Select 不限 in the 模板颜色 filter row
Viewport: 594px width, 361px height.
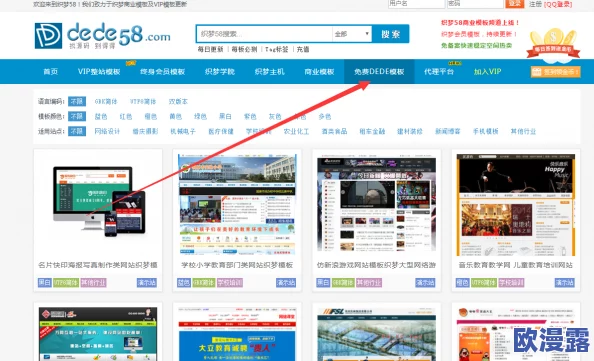tap(77, 116)
